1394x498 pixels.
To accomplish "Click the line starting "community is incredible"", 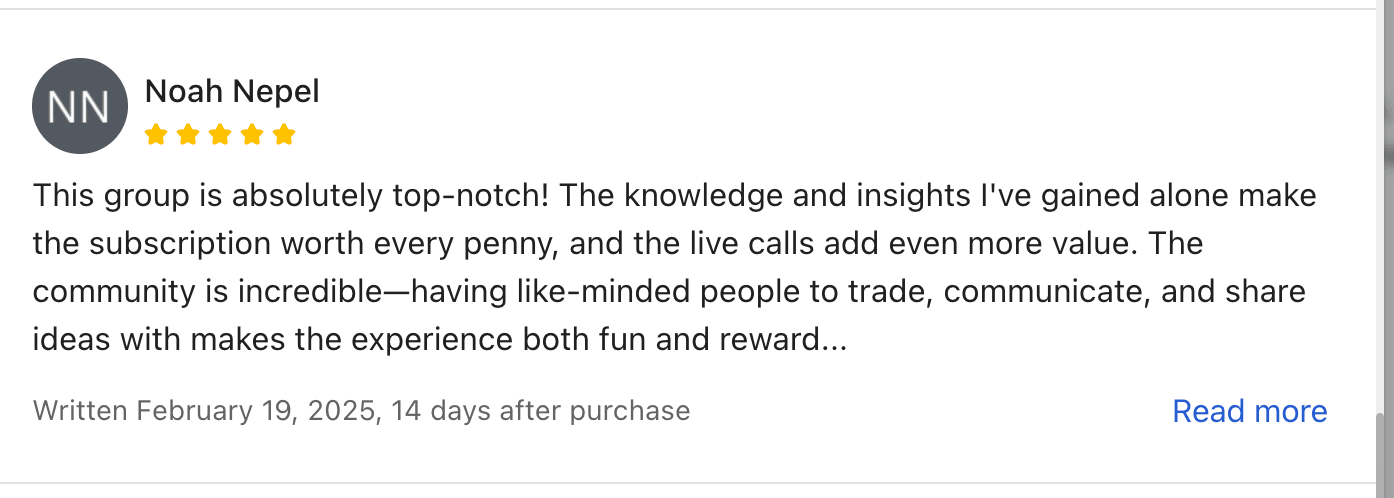I will (669, 292).
